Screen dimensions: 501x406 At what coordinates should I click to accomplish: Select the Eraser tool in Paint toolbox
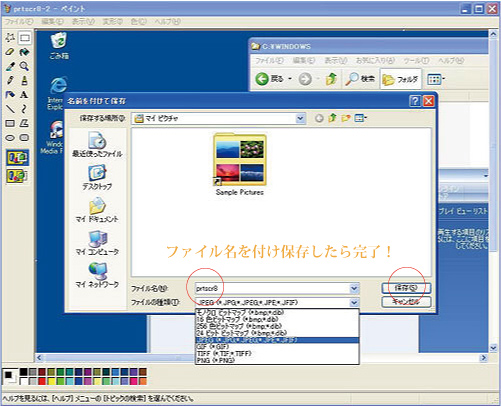click(10, 52)
